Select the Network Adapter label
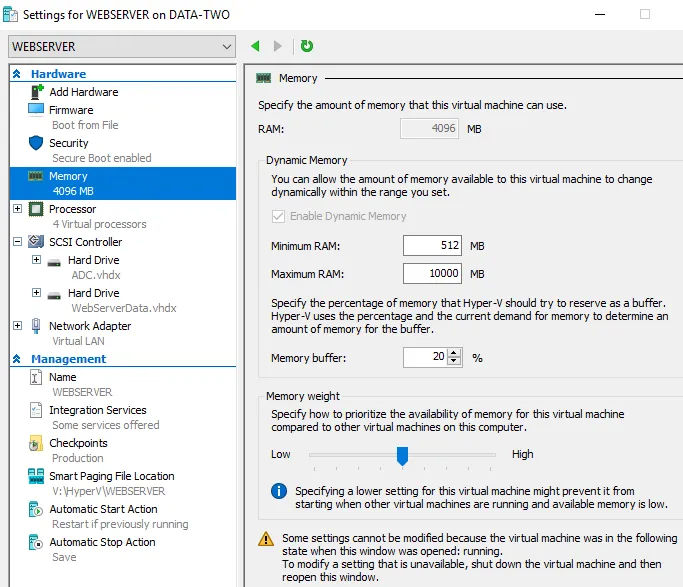 pyautogui.click(x=90, y=326)
